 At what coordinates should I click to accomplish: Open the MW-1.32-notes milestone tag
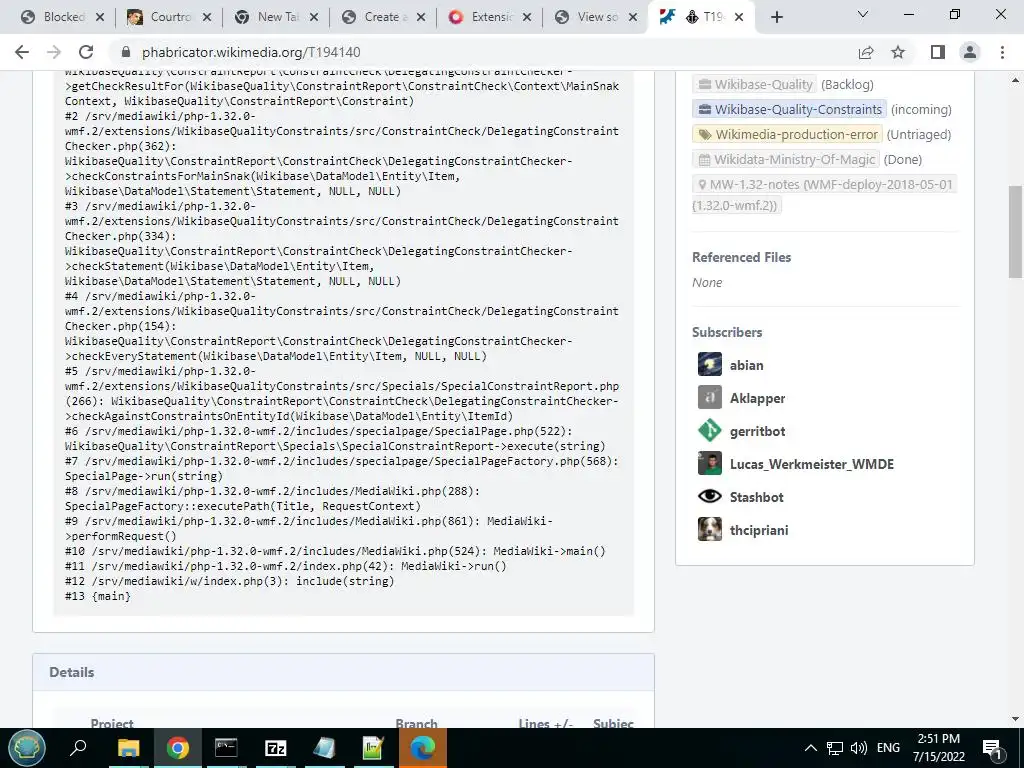pos(824,195)
